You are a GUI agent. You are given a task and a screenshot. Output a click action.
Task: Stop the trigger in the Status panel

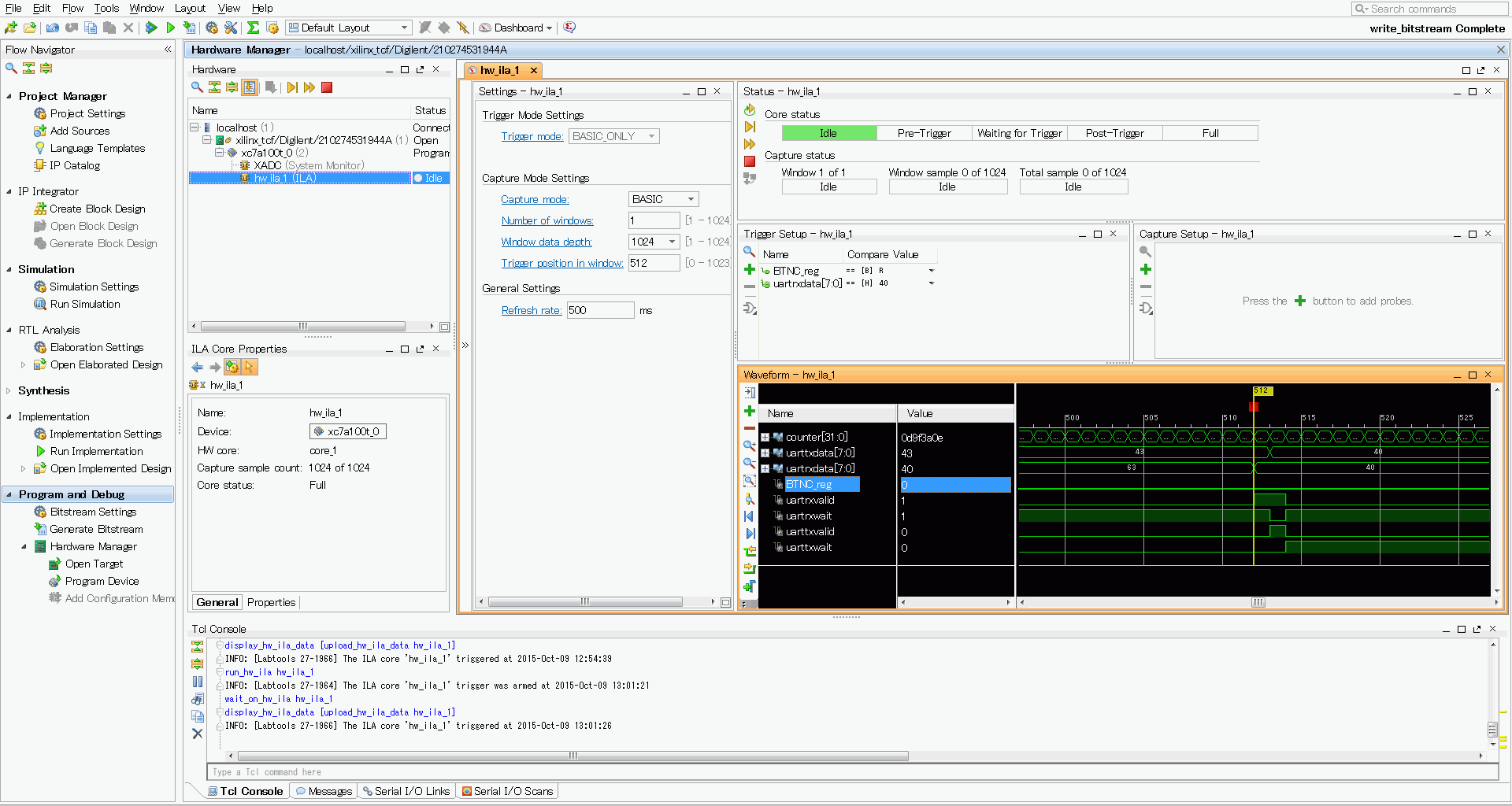click(x=750, y=161)
